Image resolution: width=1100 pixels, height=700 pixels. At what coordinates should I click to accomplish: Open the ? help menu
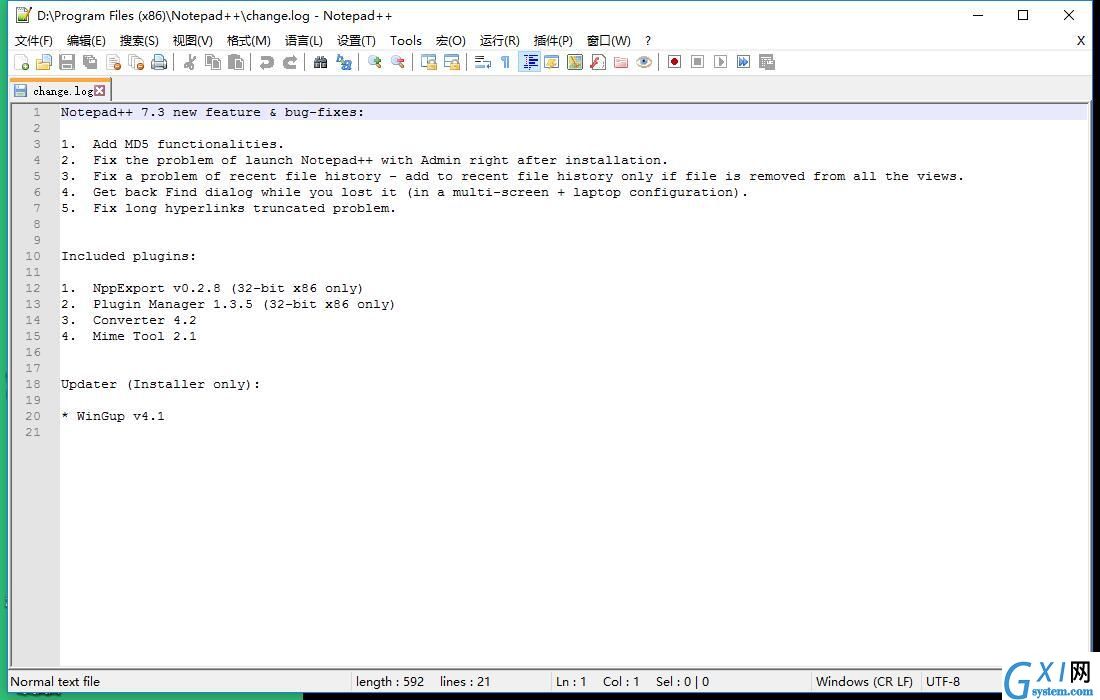pyautogui.click(x=648, y=41)
